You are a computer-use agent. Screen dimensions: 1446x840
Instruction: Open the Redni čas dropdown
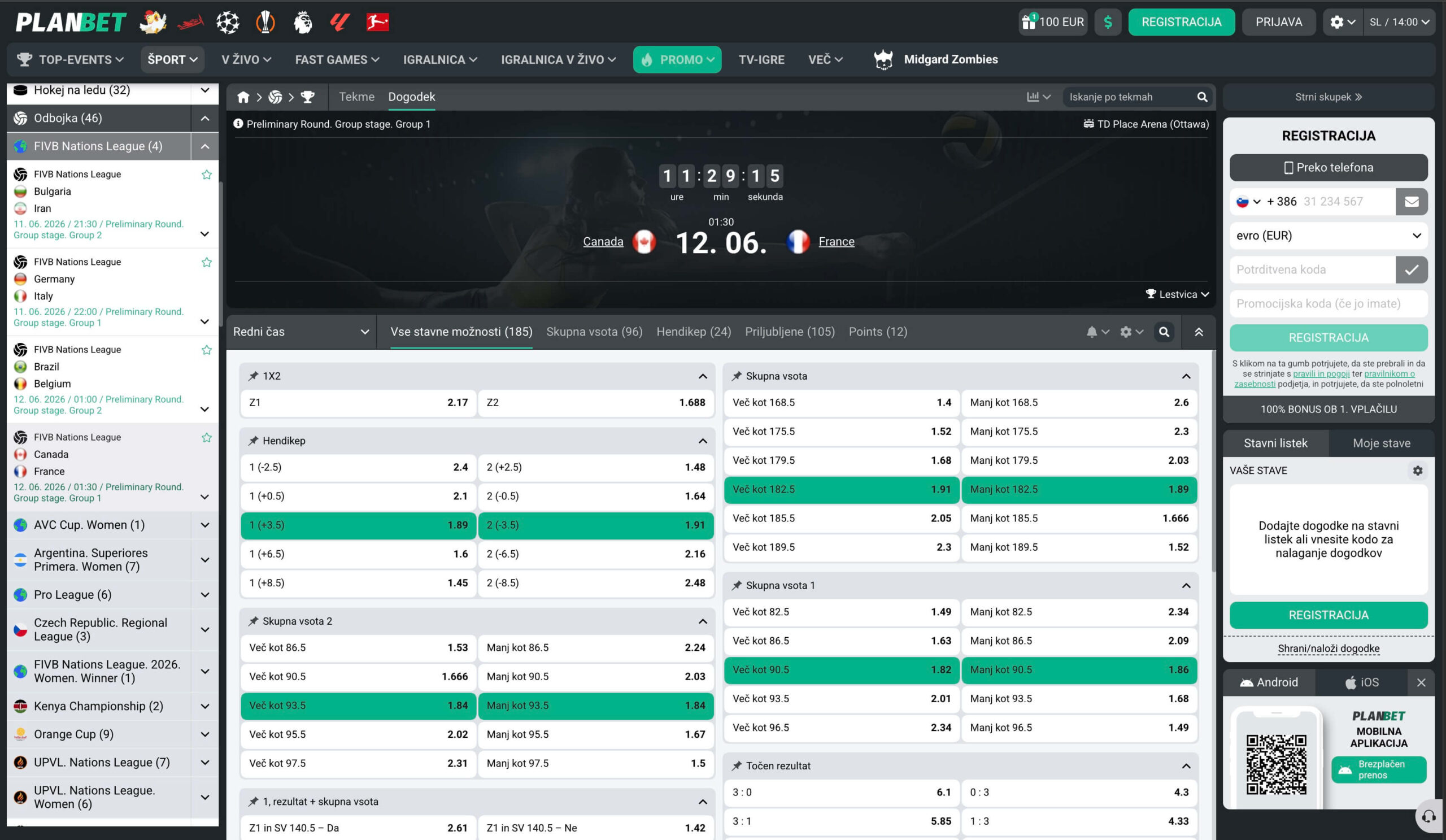point(301,332)
